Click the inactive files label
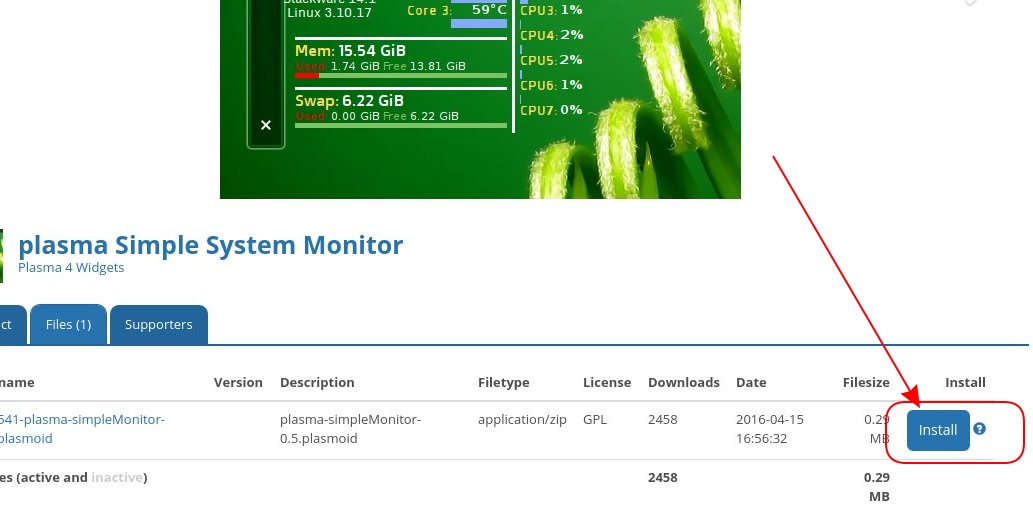This screenshot has width=1033, height=511. click(x=117, y=477)
